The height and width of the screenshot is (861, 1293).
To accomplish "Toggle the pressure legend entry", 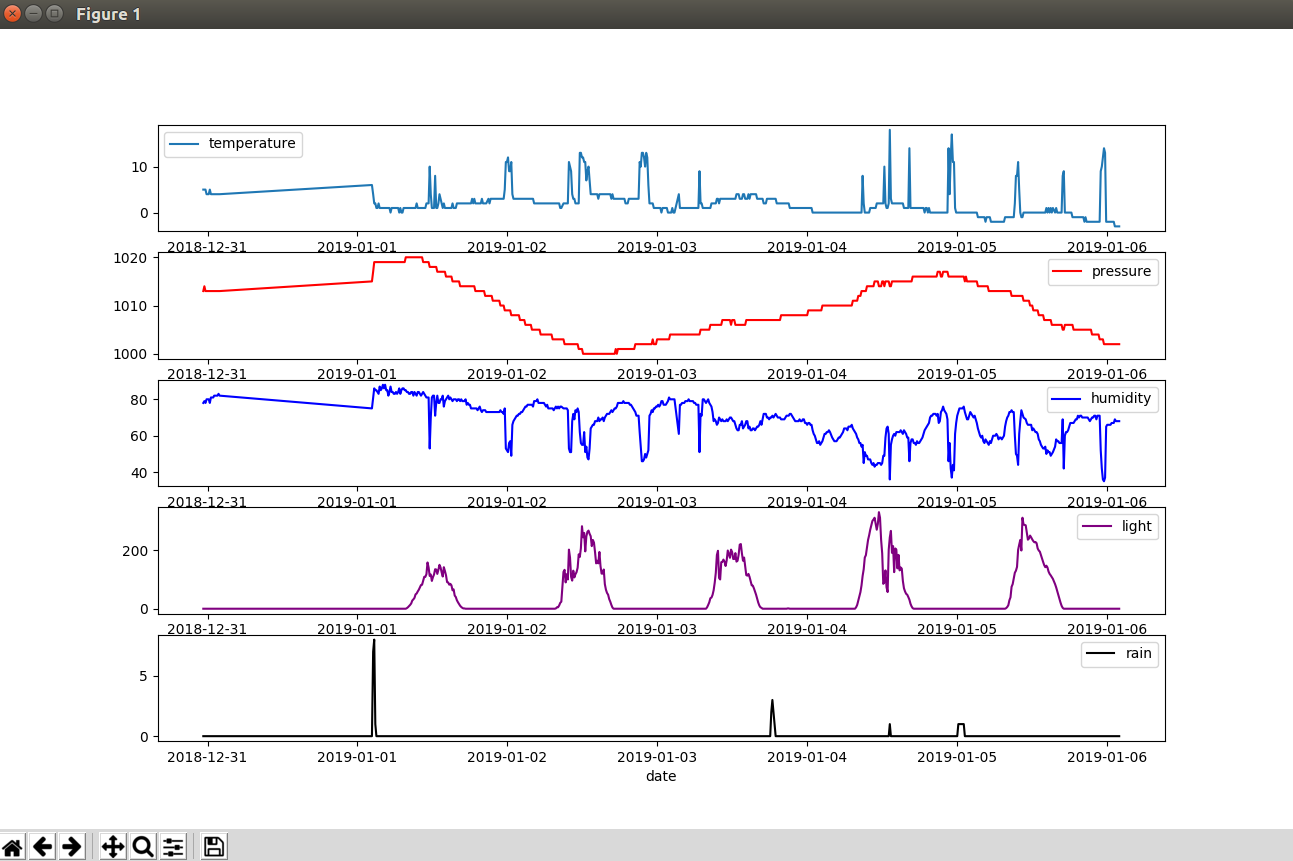I will (1104, 271).
